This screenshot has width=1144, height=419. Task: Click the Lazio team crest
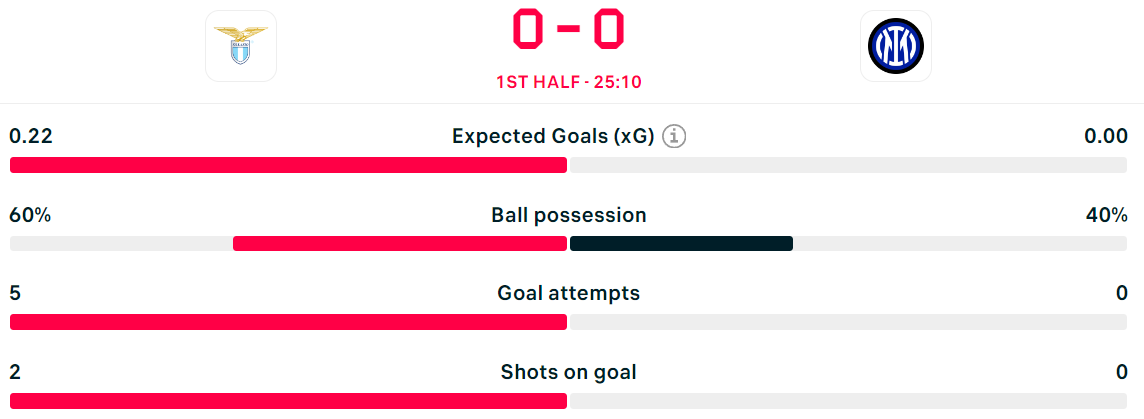[241, 46]
